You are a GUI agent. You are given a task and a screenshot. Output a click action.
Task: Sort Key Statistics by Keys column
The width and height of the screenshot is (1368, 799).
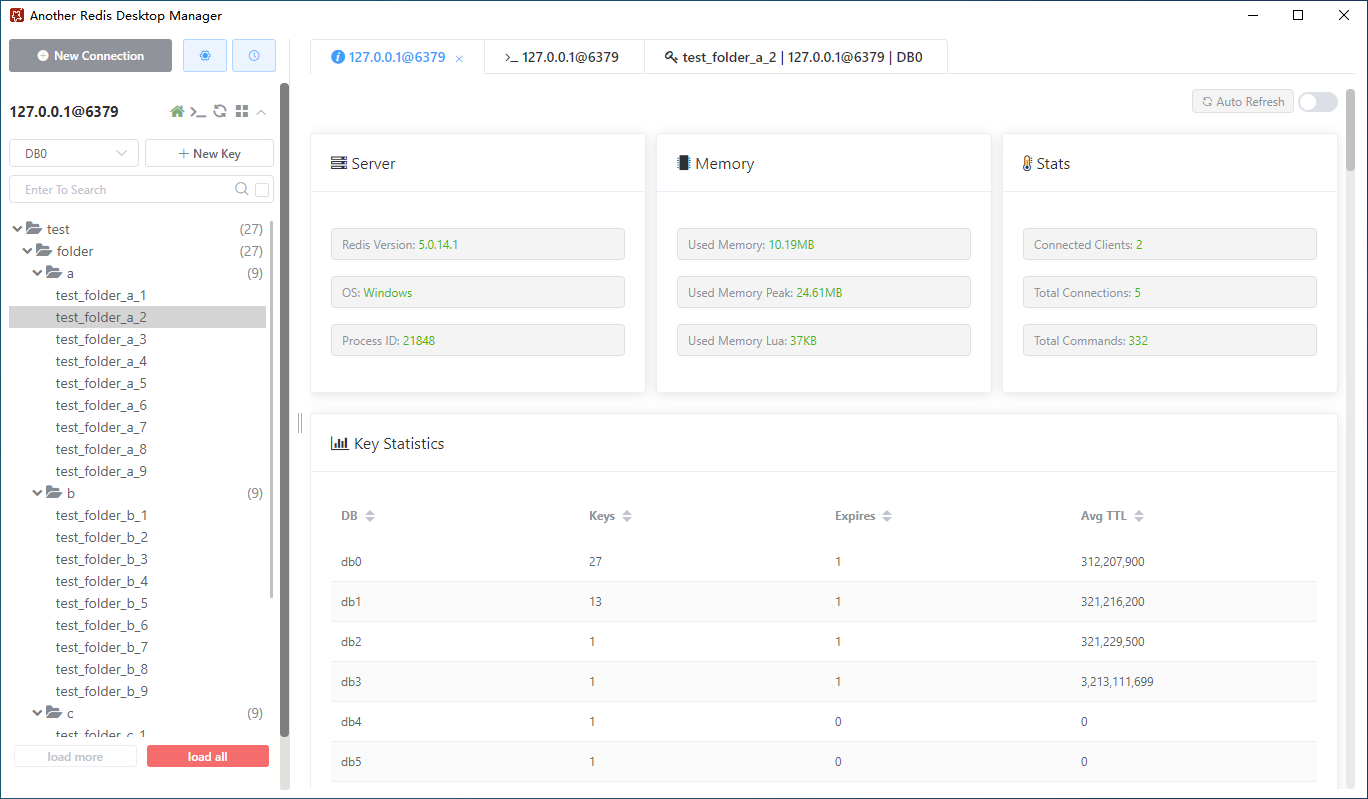(x=627, y=516)
